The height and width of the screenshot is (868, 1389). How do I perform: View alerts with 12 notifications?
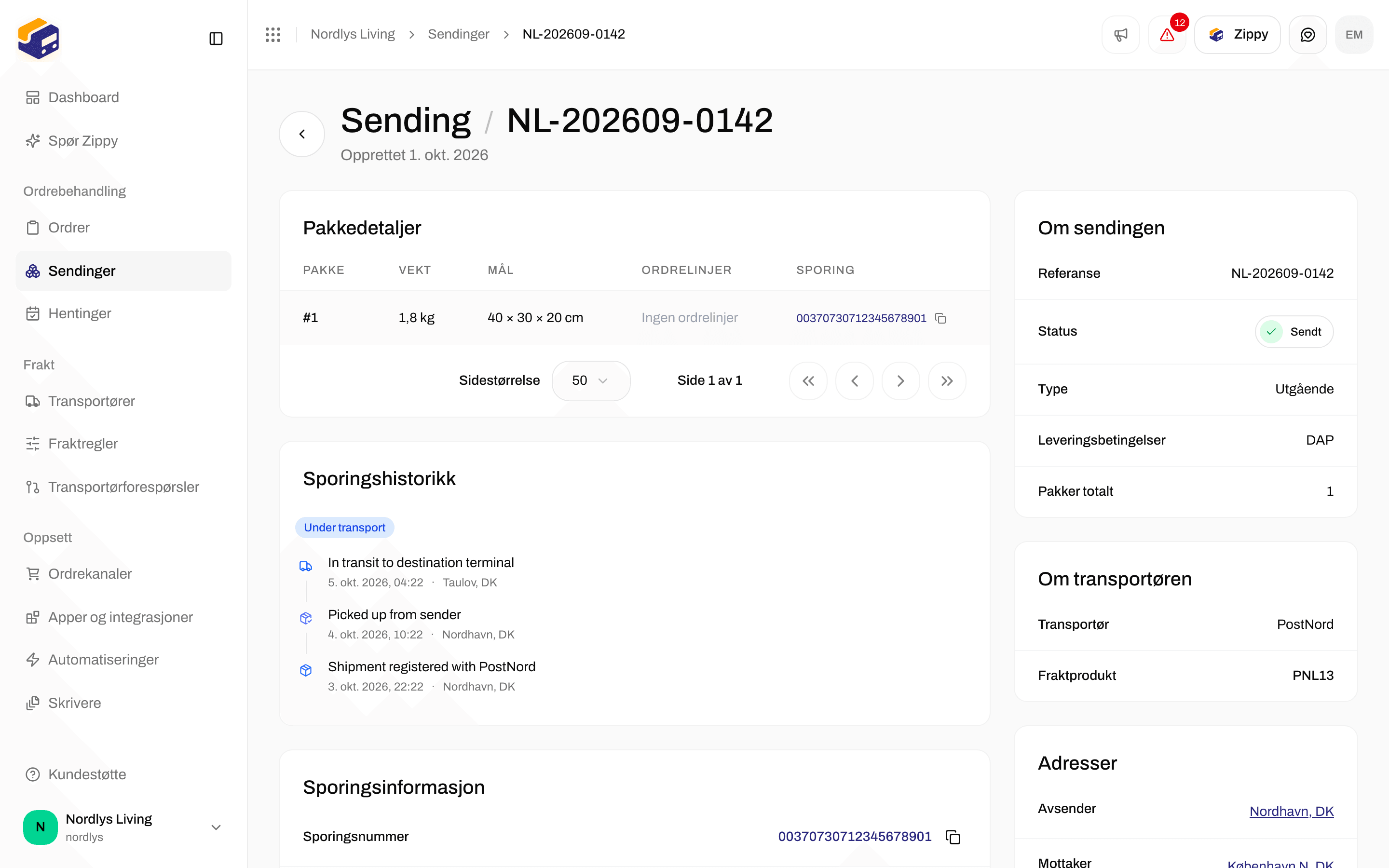[x=1167, y=34]
